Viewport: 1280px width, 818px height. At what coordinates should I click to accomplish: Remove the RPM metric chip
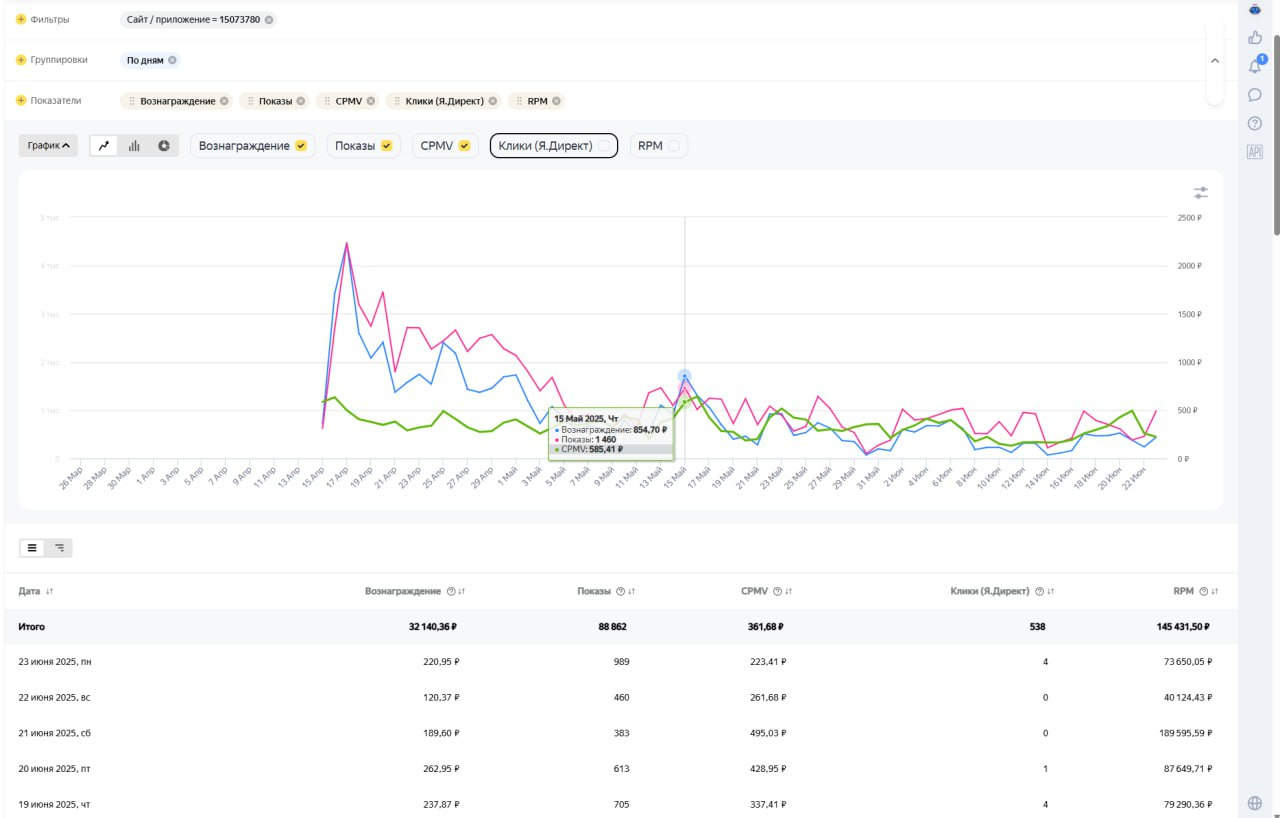[557, 101]
